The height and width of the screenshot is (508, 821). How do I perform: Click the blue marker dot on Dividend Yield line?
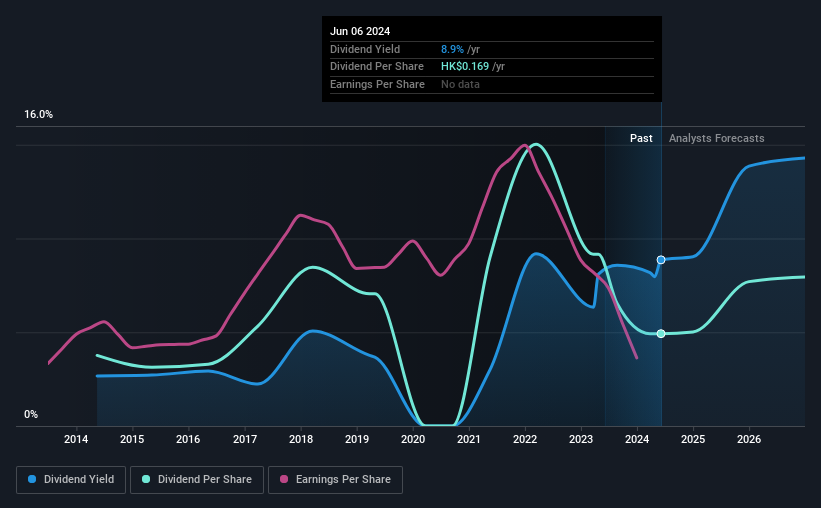click(661, 260)
